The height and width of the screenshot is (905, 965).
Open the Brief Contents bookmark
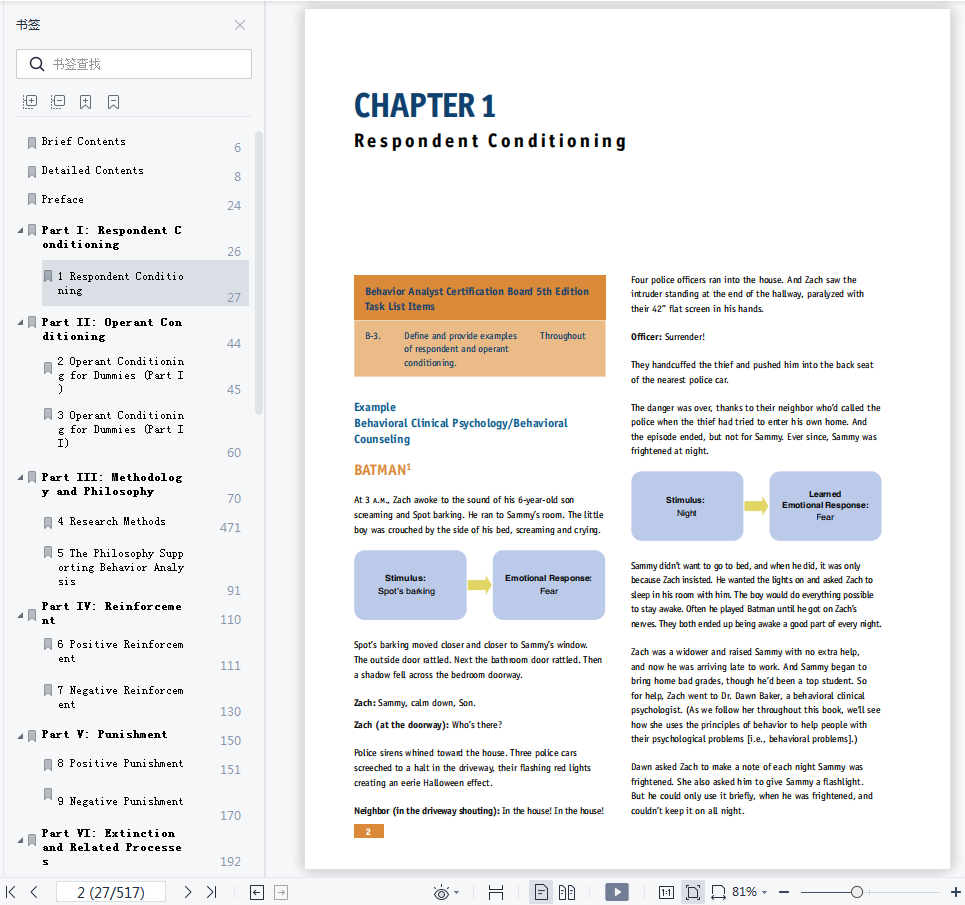pos(84,142)
